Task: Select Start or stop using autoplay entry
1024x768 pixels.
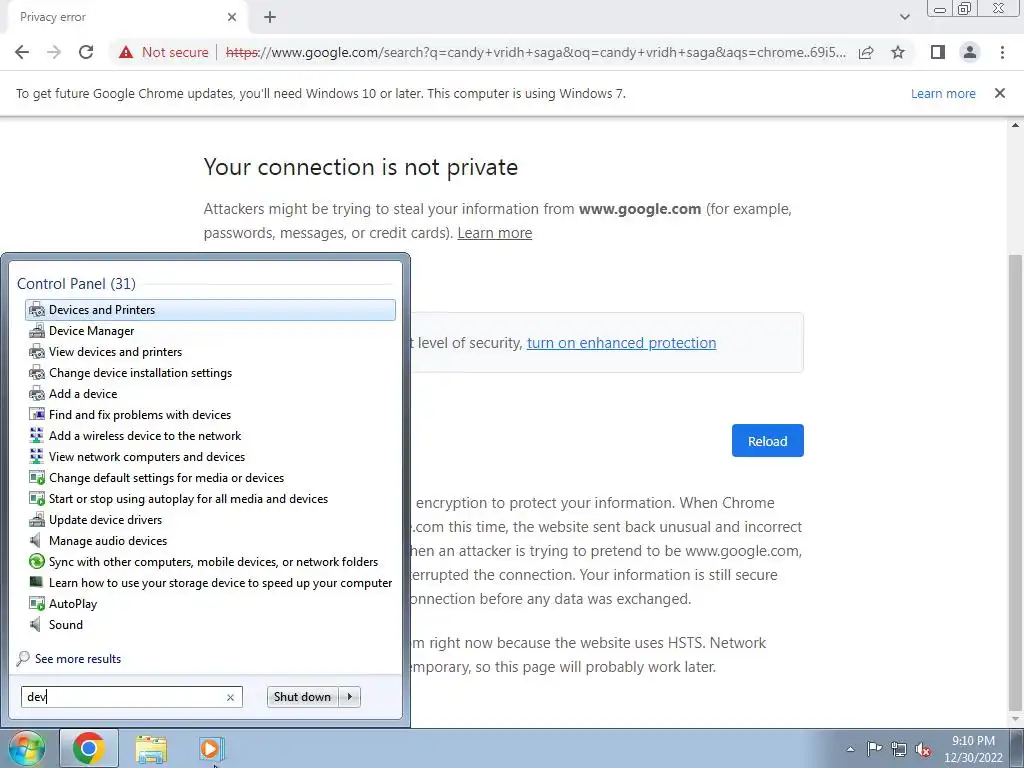Action: (210, 498)
